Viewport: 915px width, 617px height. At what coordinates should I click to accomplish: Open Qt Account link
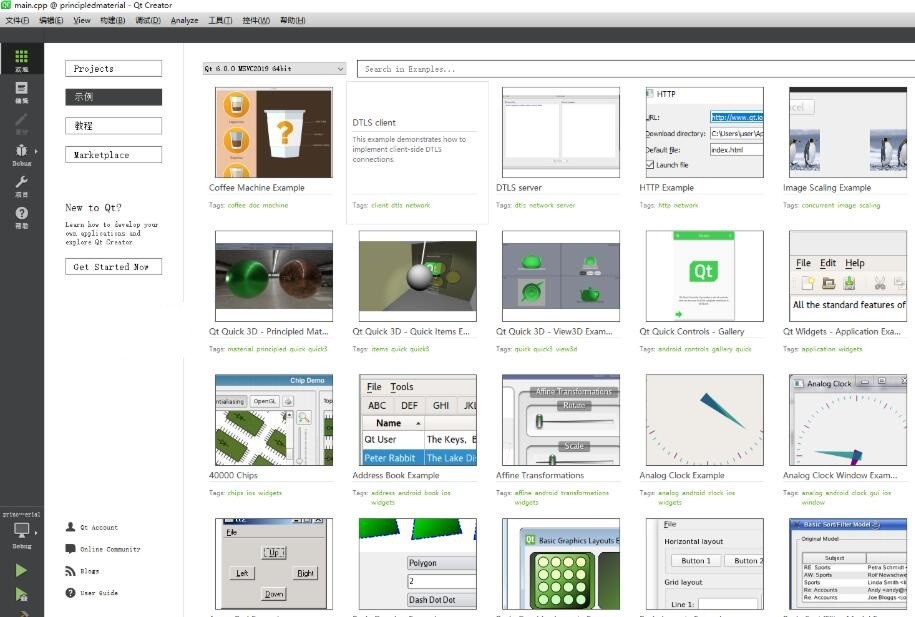tap(99, 527)
